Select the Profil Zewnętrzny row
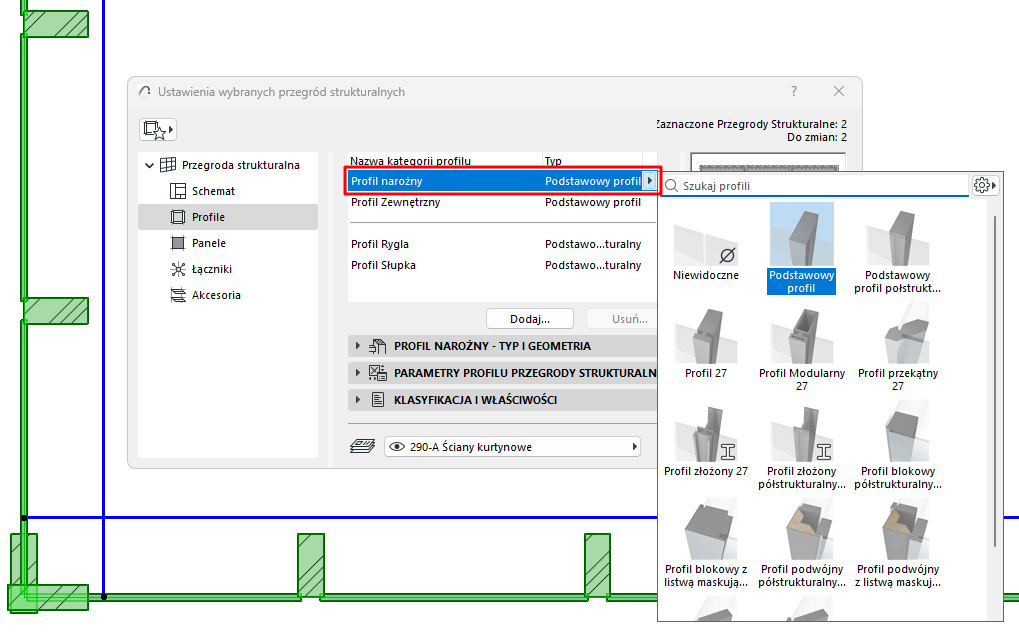 [x=502, y=202]
